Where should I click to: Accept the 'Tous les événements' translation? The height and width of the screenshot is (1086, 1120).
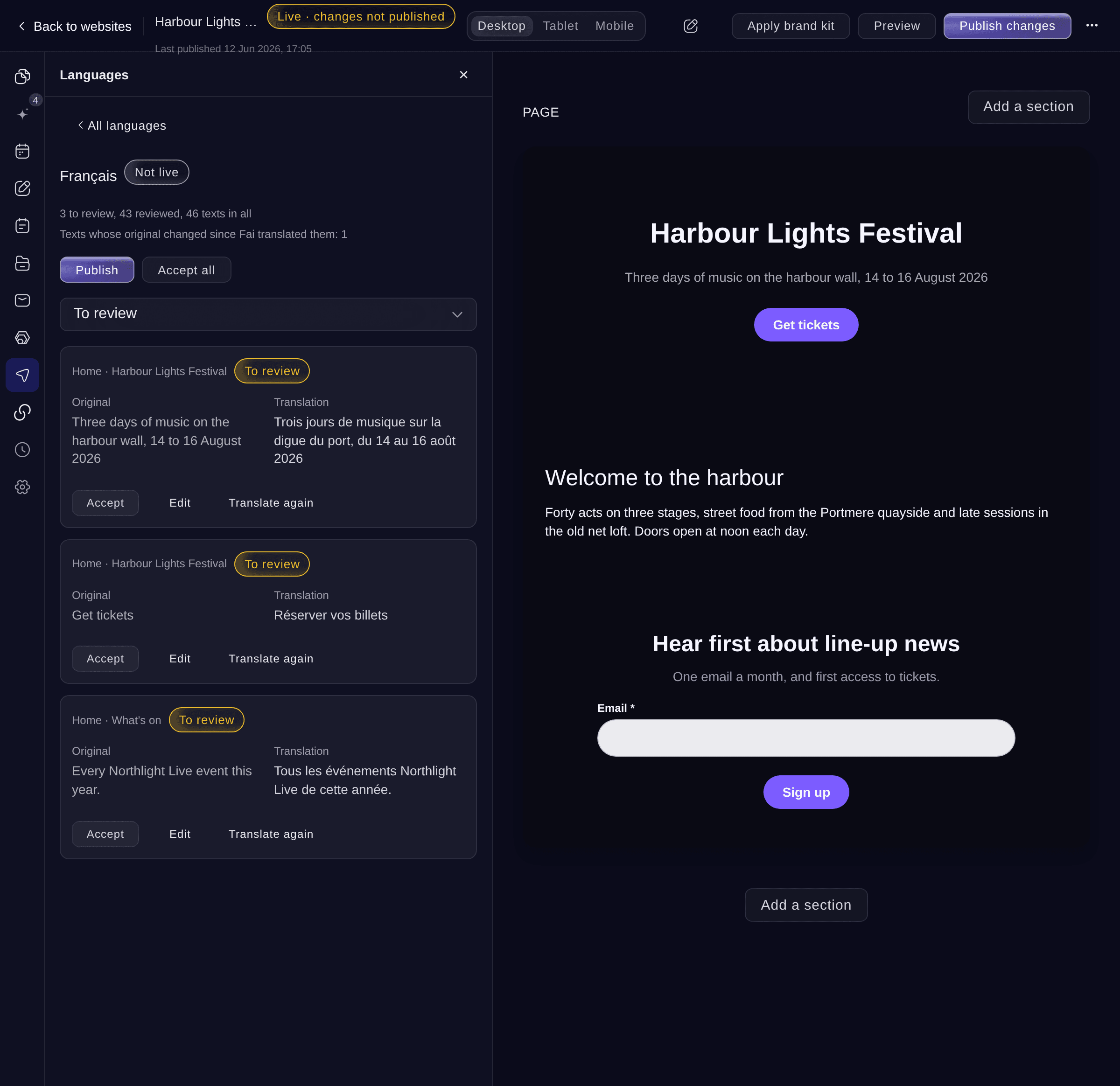105,834
